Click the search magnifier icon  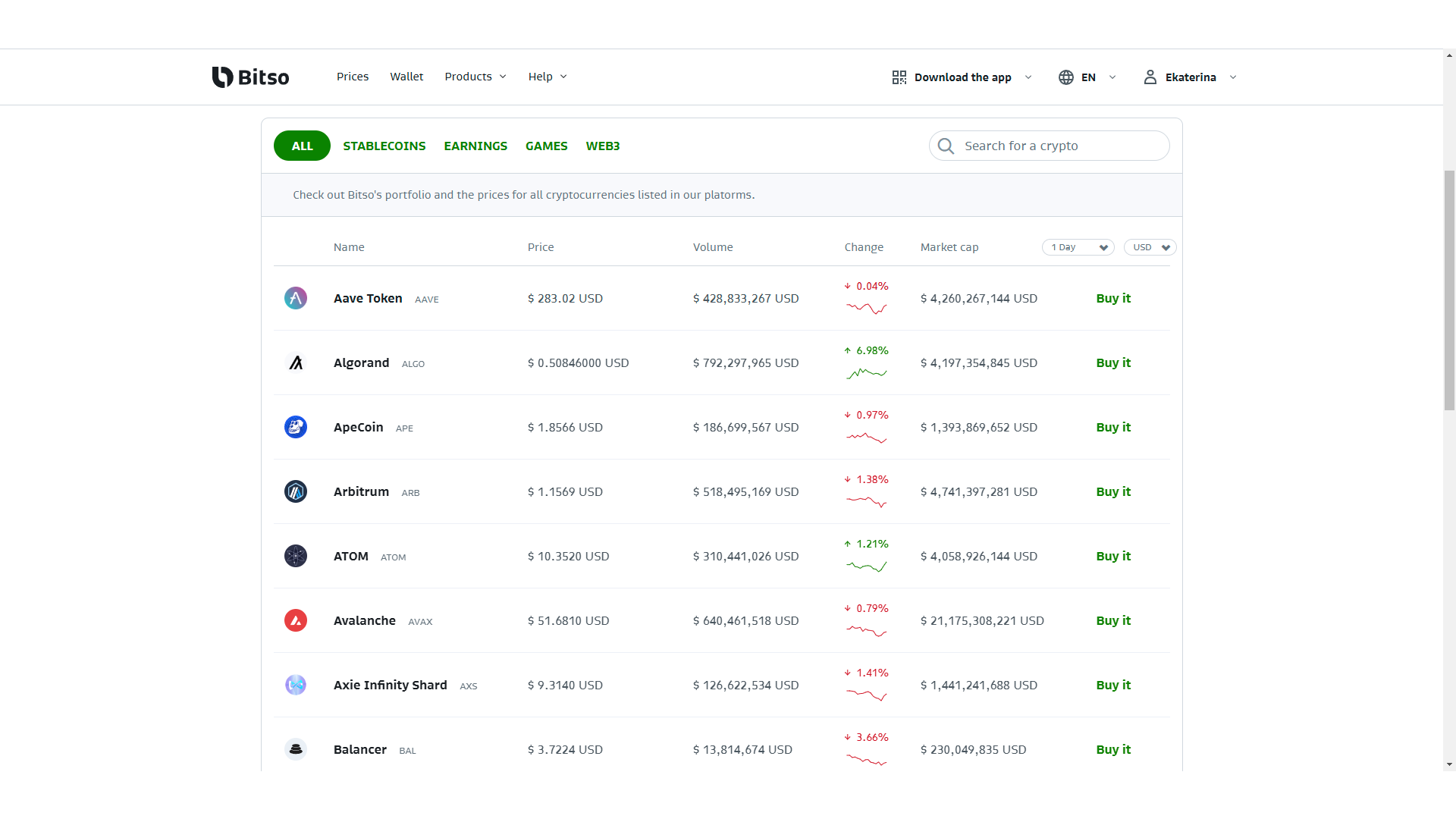click(946, 146)
